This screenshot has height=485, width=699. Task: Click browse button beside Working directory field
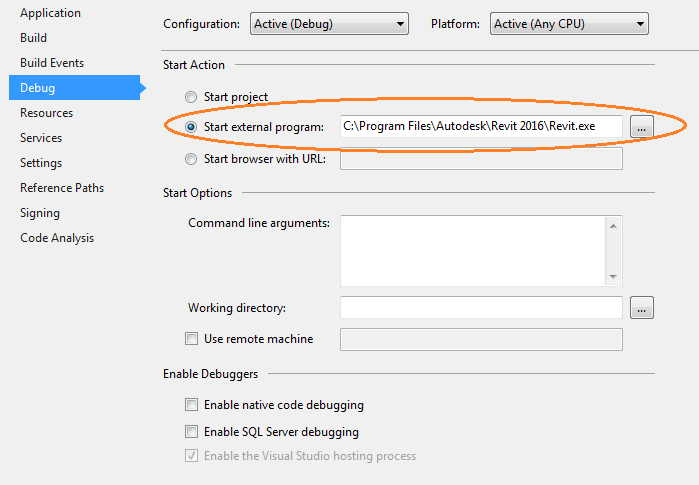[641, 308]
